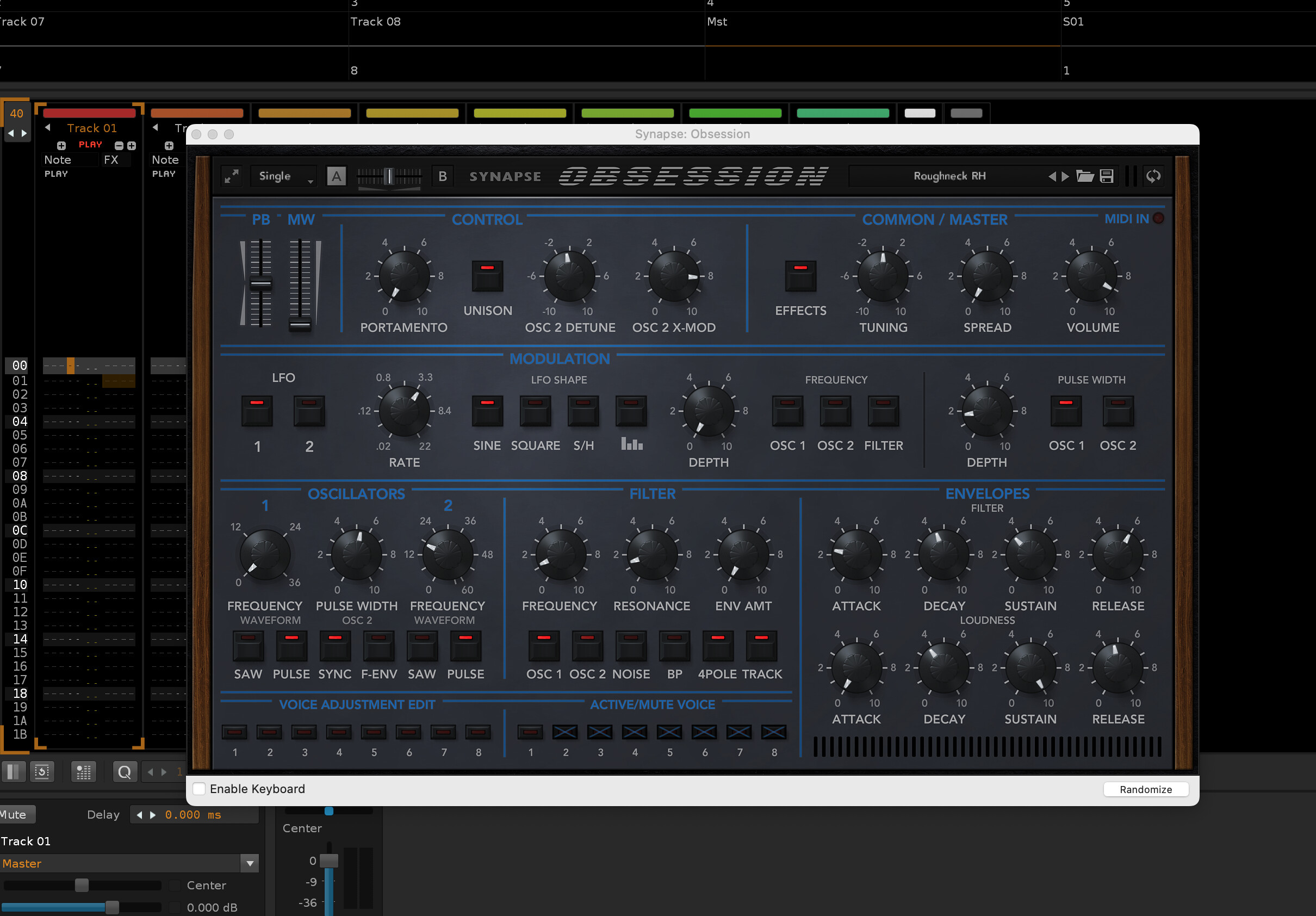Select the Note column header of Track 01
Image resolution: width=1316 pixels, height=916 pixels.
point(57,160)
